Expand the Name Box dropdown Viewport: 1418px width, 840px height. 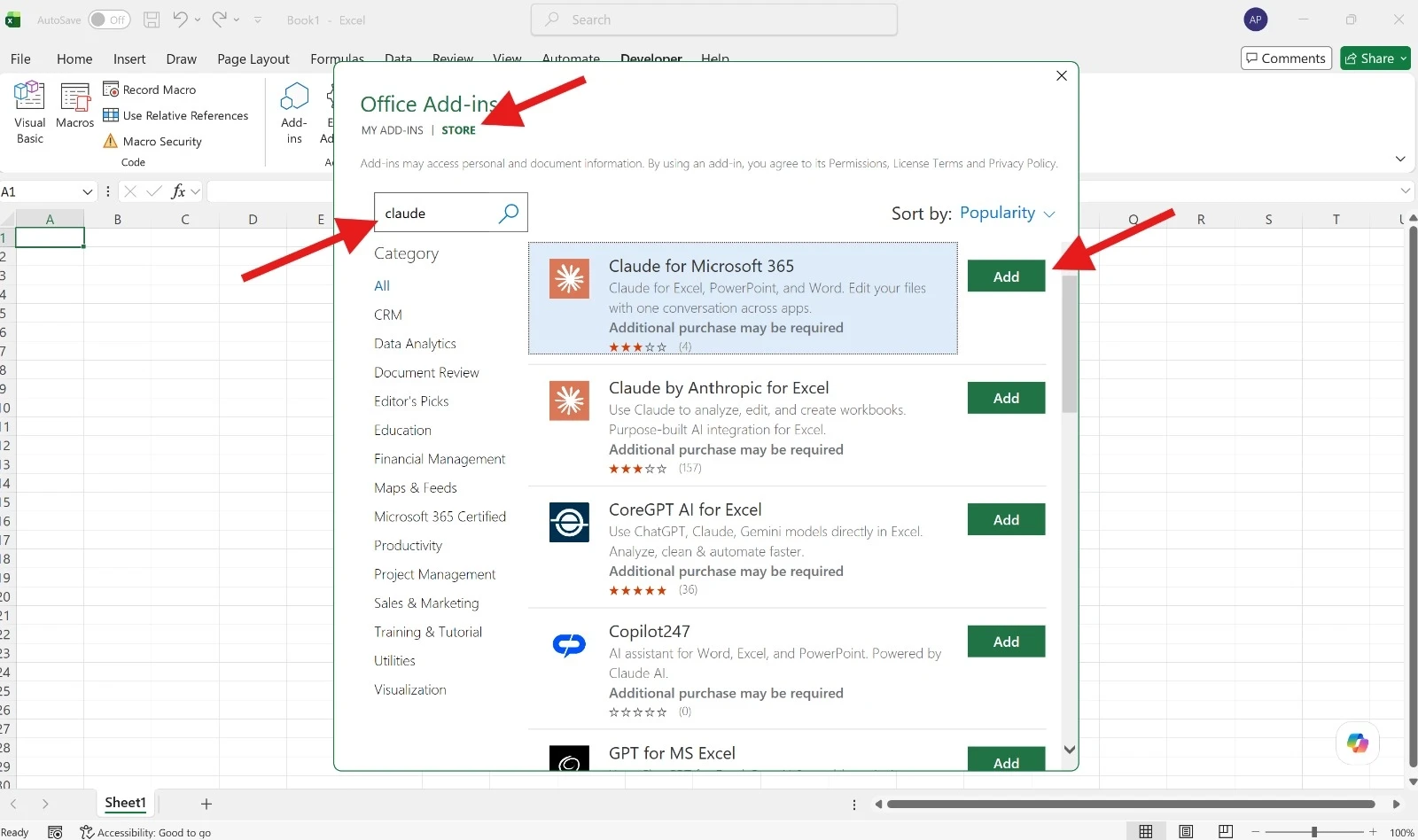tap(88, 191)
